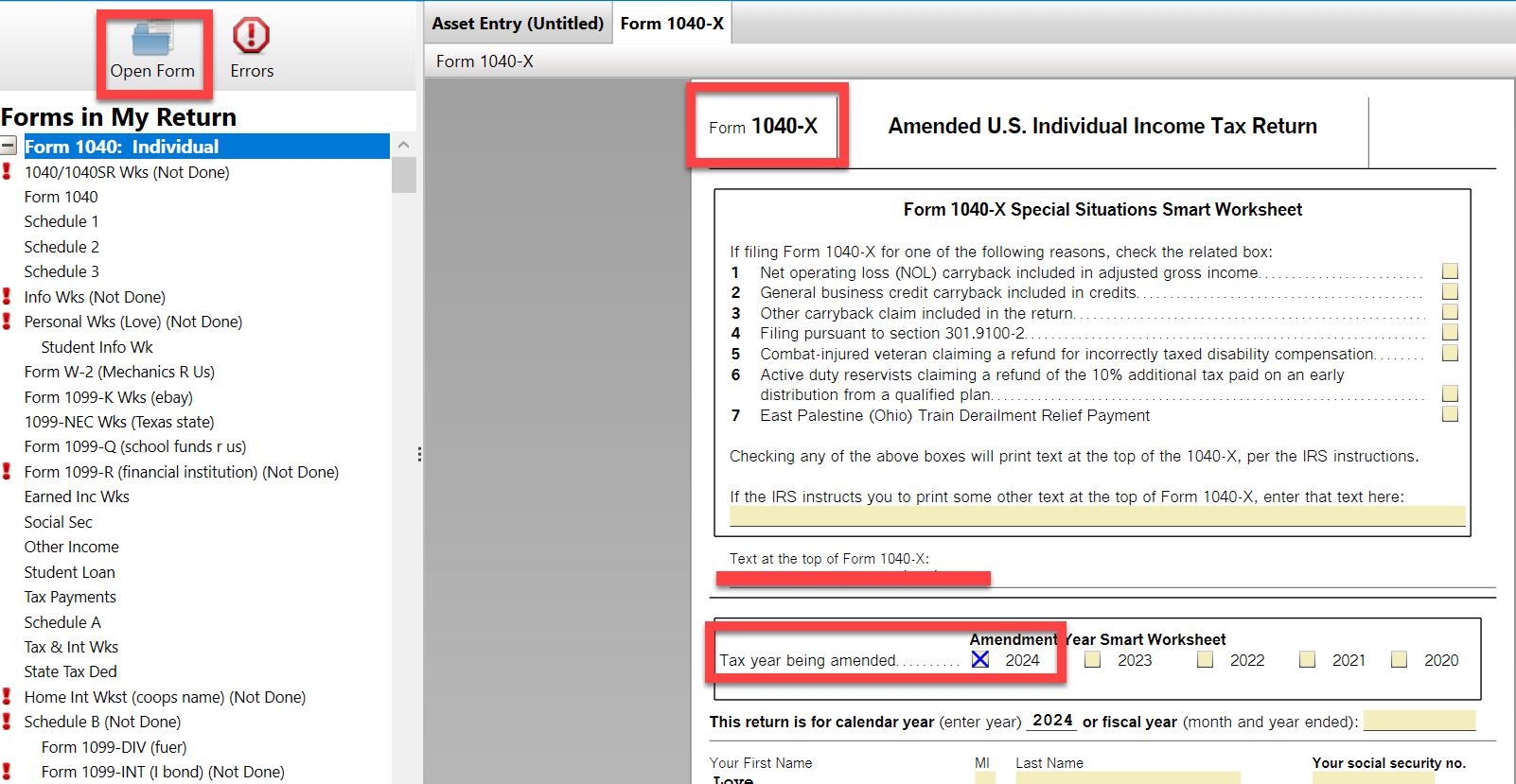Open the Other Income worksheet
The image size is (1516, 784).
pos(72,547)
